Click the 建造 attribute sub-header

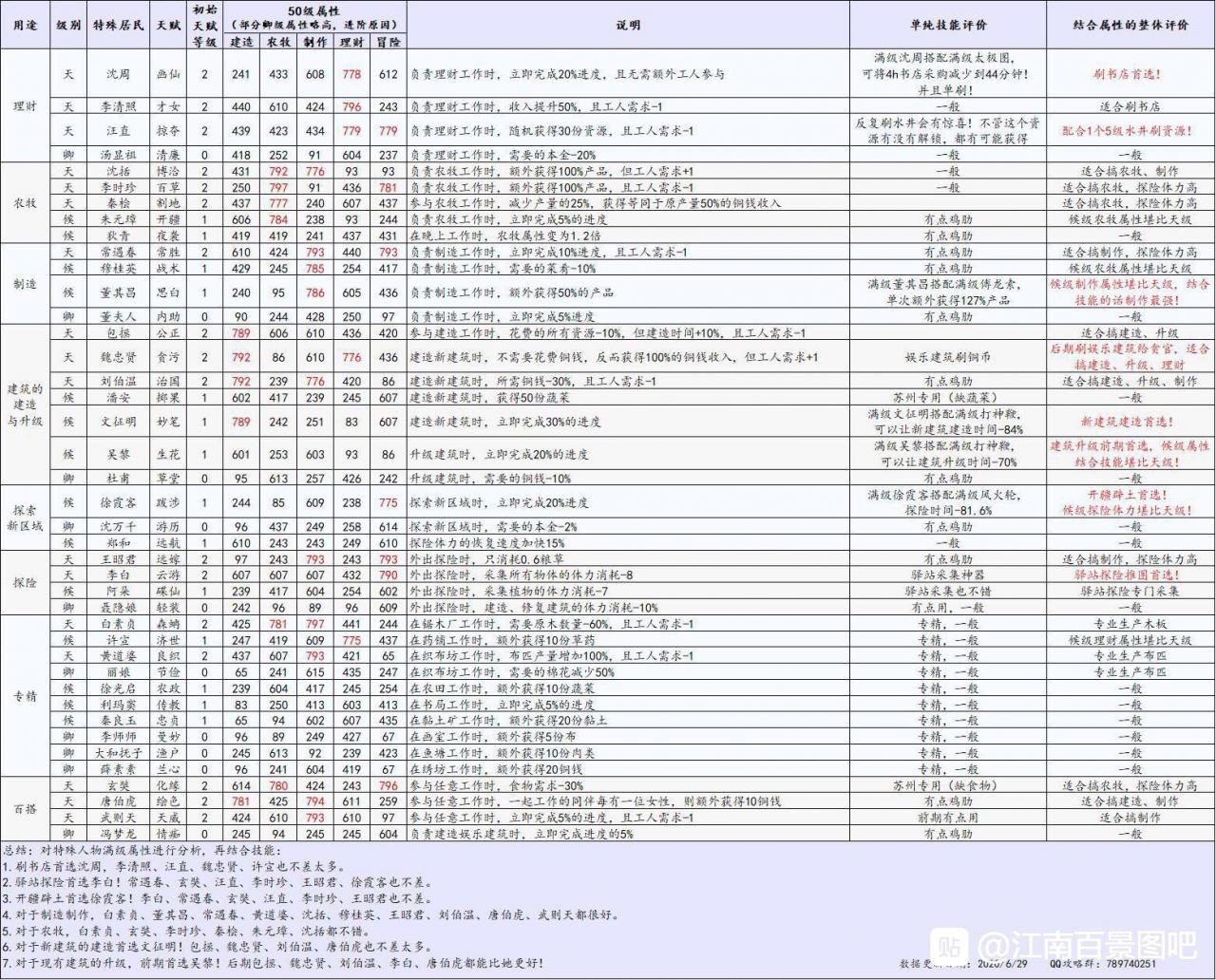point(242,42)
